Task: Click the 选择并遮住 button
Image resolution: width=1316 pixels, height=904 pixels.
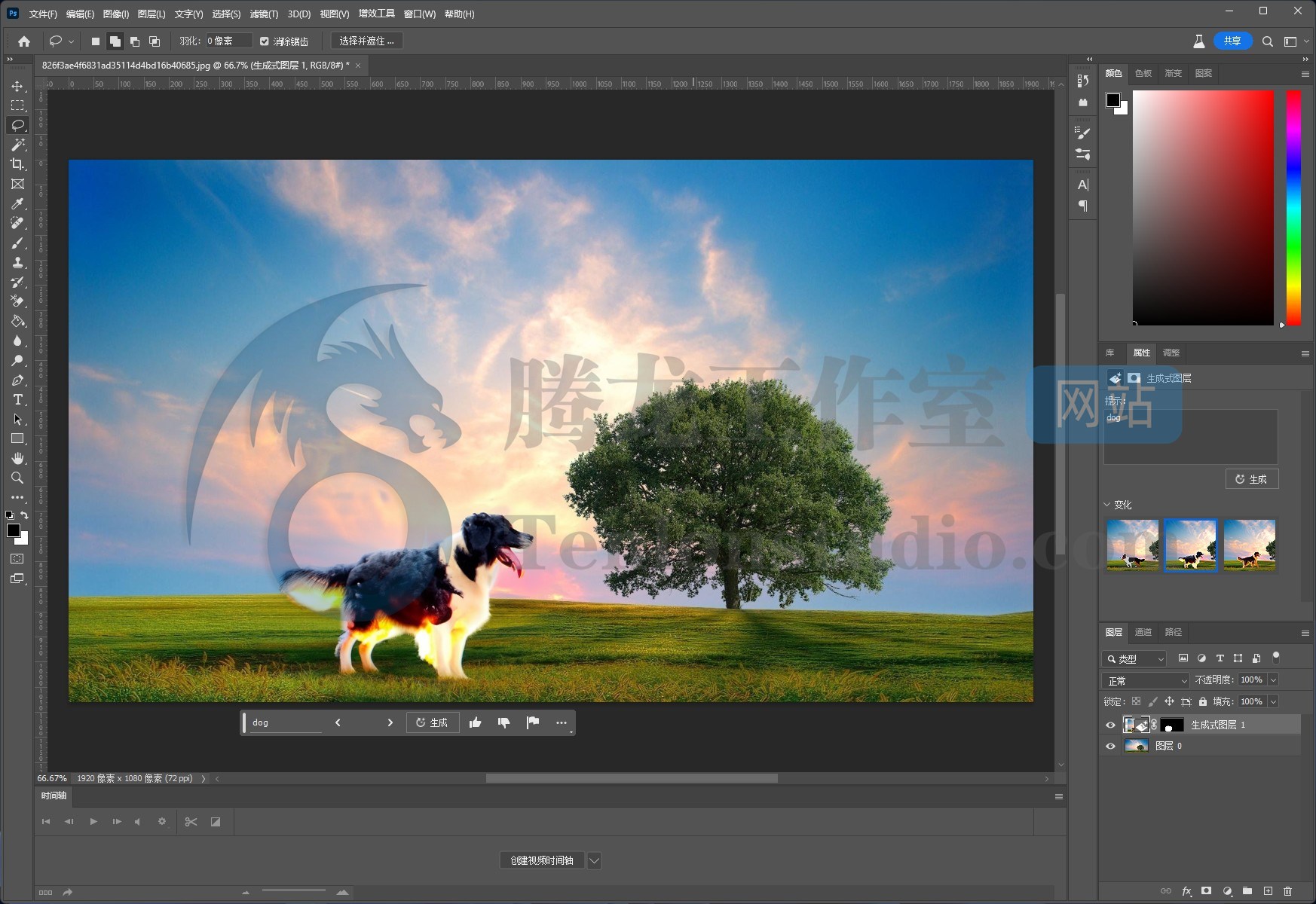Action: pos(367,41)
